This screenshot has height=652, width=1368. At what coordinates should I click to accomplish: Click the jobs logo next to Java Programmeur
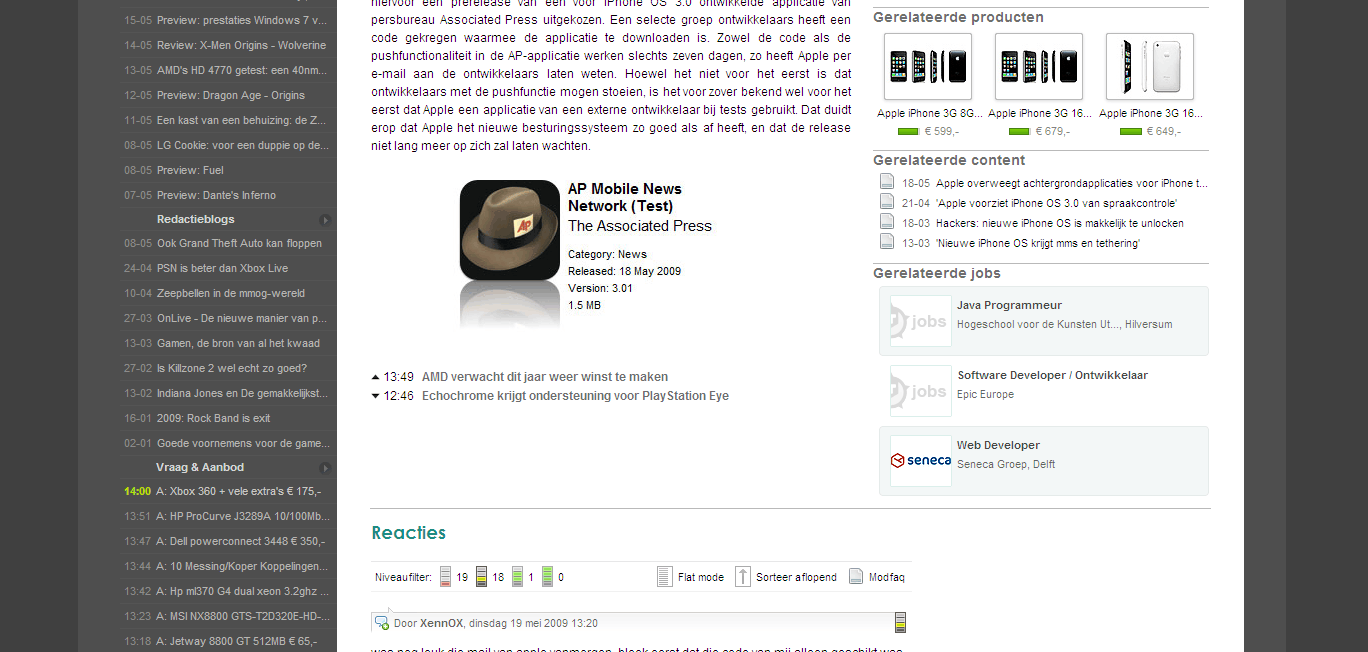(920, 321)
